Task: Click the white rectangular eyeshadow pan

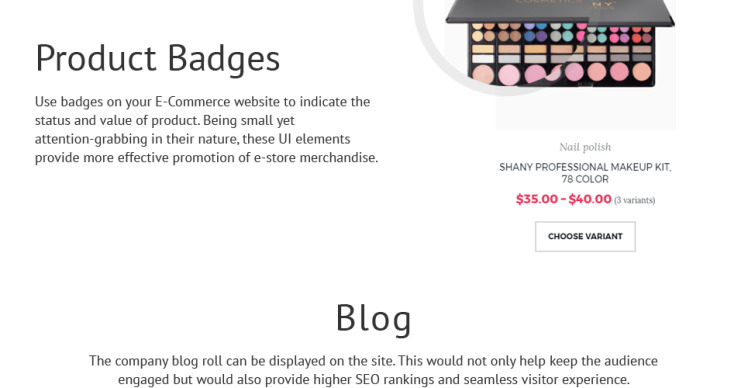Action: tap(483, 59)
